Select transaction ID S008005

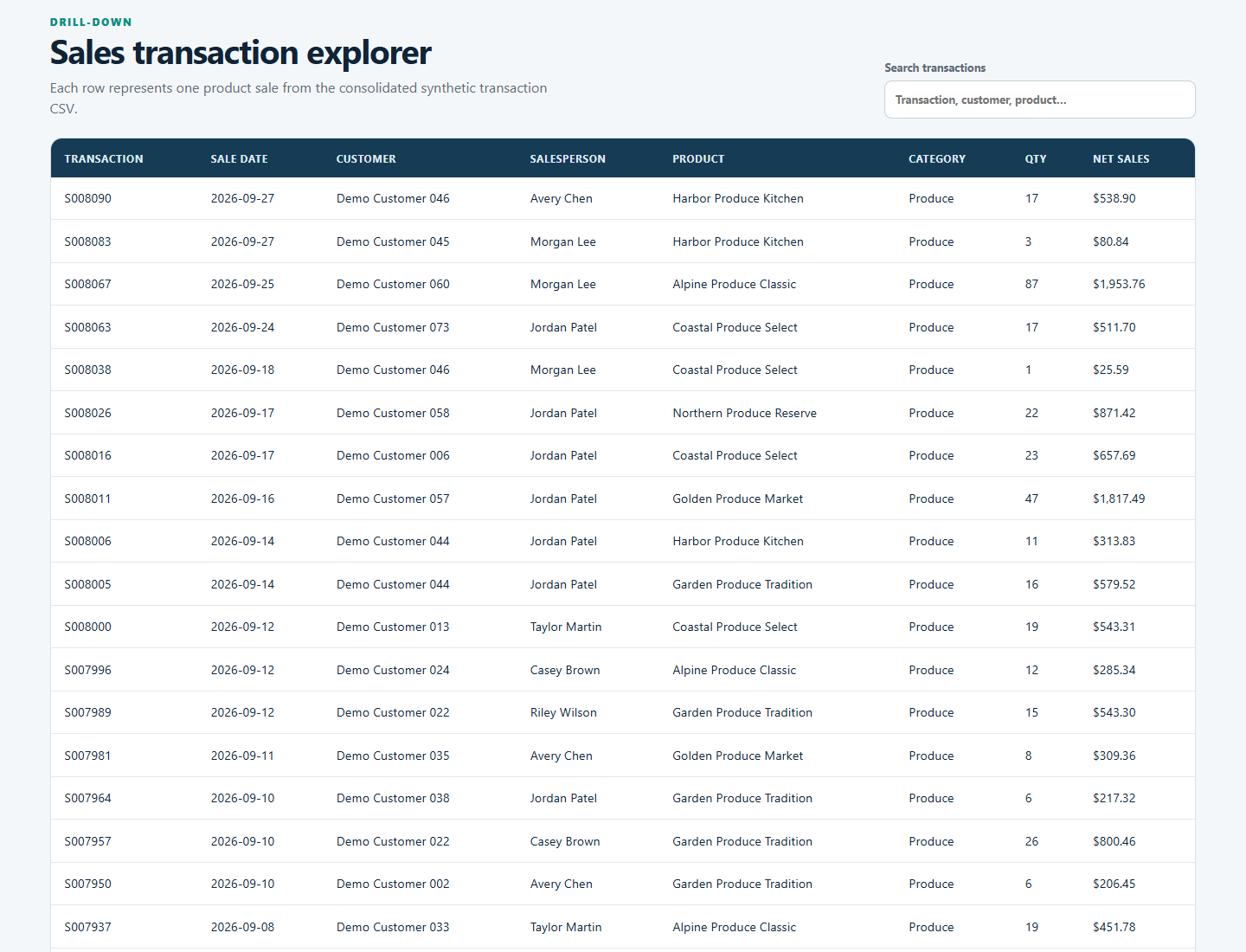[x=87, y=584]
